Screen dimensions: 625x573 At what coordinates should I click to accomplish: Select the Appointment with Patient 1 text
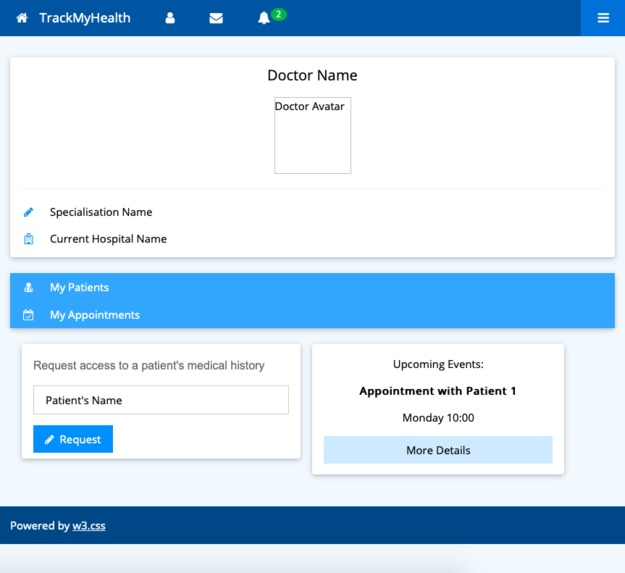(x=438, y=391)
